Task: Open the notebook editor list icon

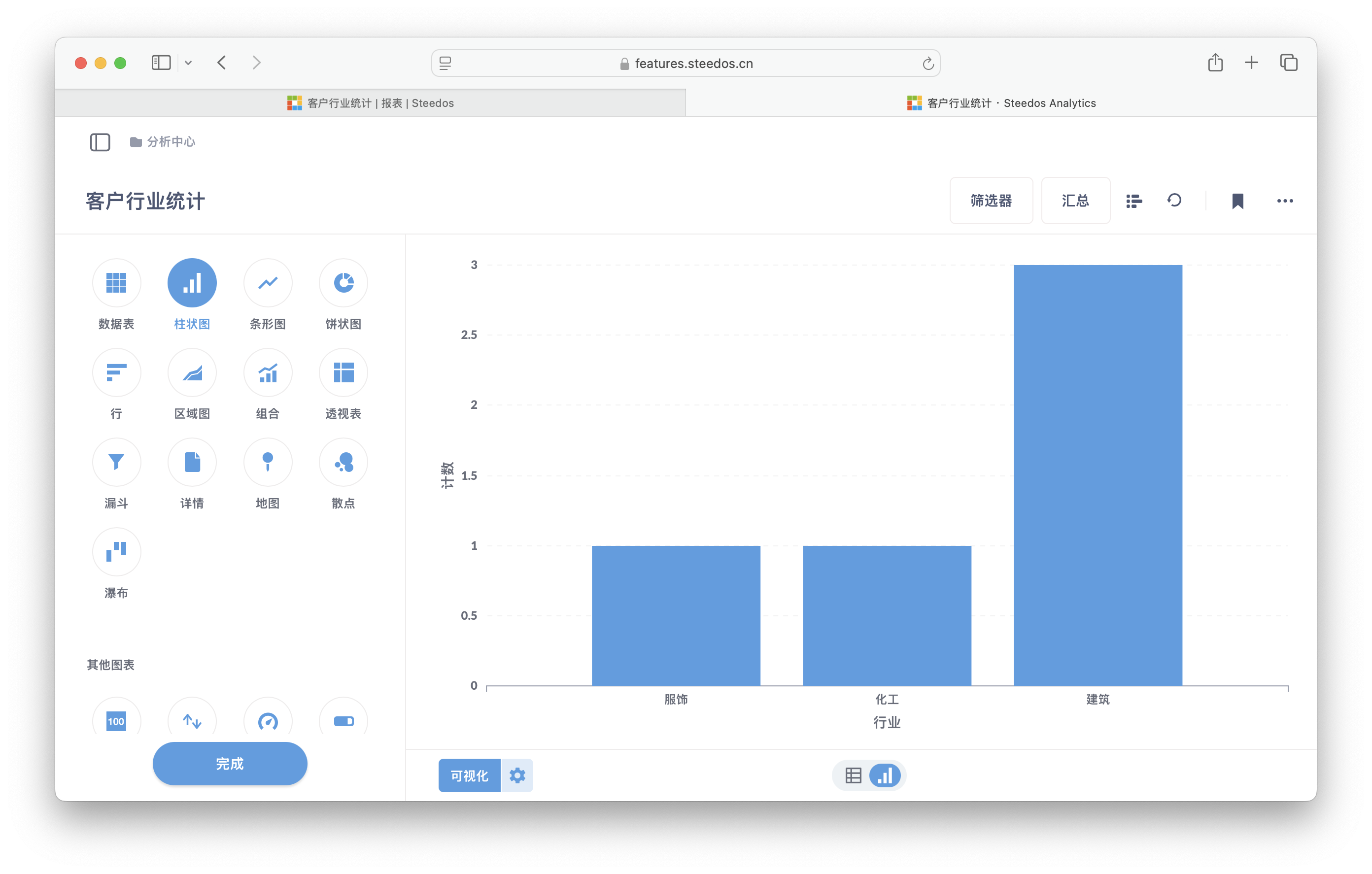Action: coord(1134,201)
